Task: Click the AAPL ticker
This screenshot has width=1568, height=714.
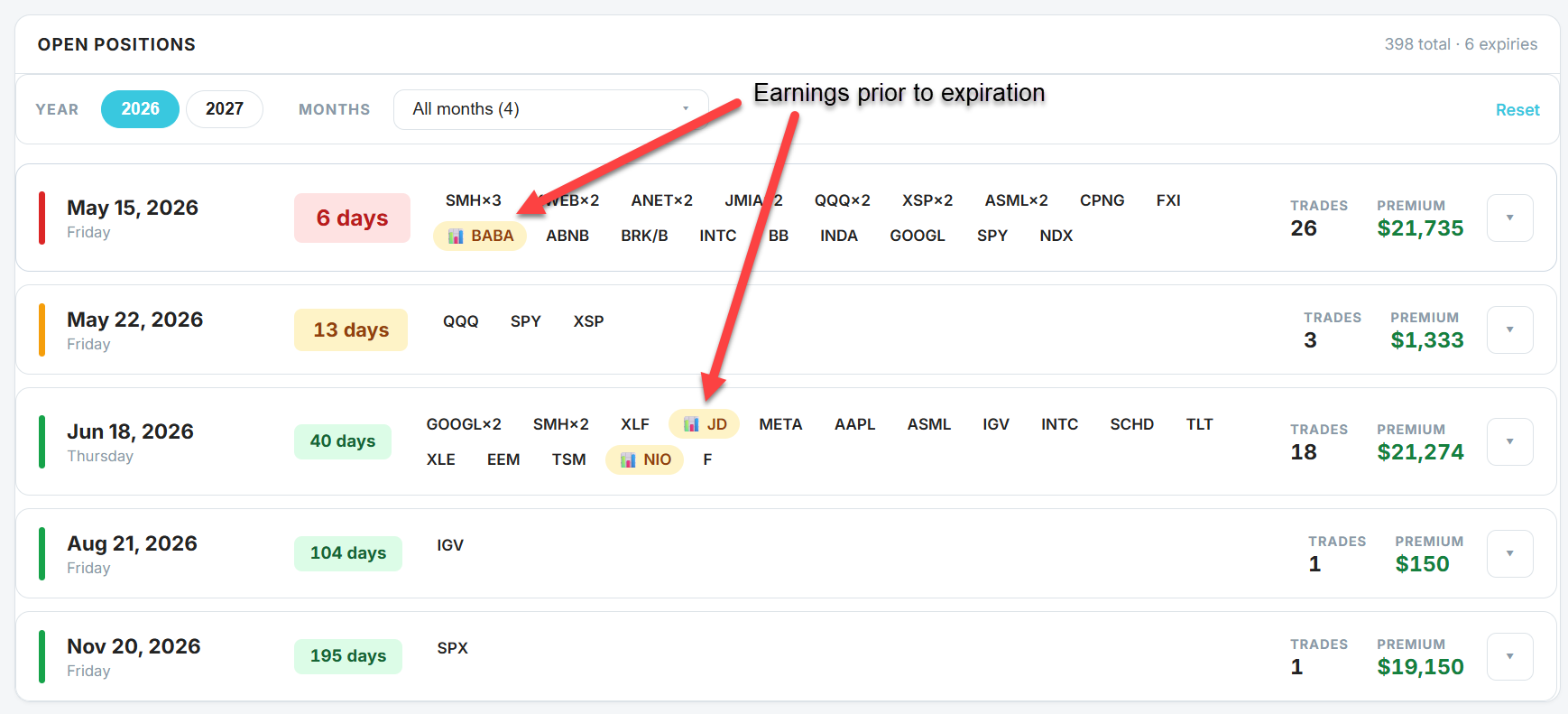Action: [854, 424]
